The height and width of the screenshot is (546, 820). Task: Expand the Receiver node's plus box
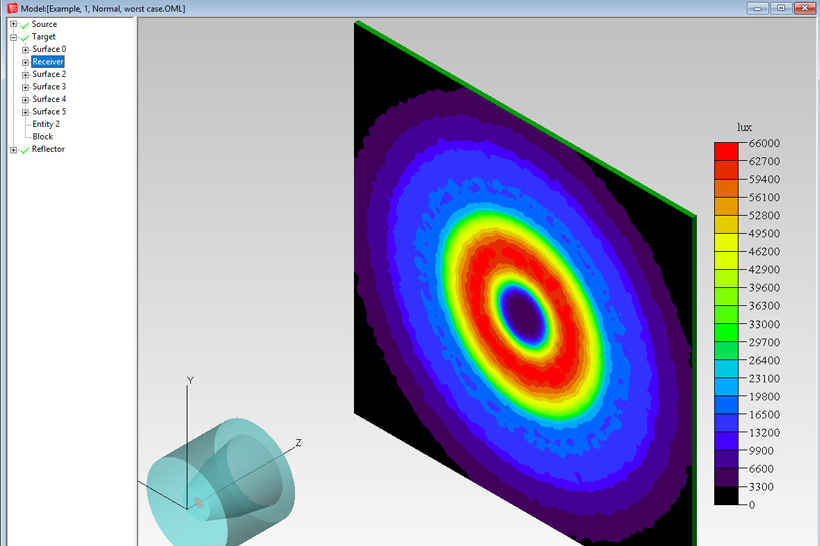[25, 62]
